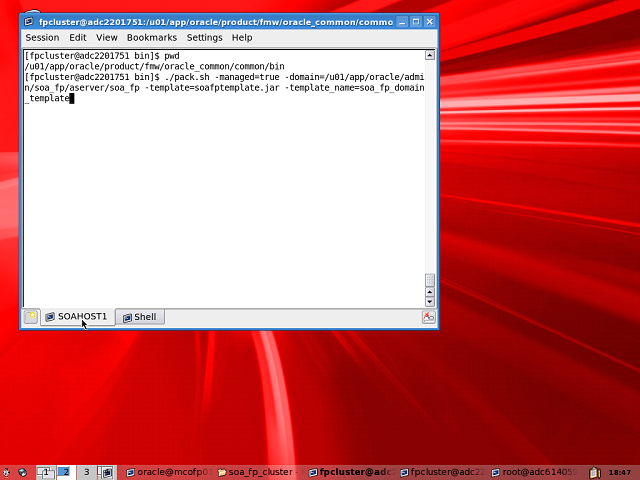Click the new session tab icon
Image resolution: width=640 pixels, height=480 pixels.
tap(31, 317)
